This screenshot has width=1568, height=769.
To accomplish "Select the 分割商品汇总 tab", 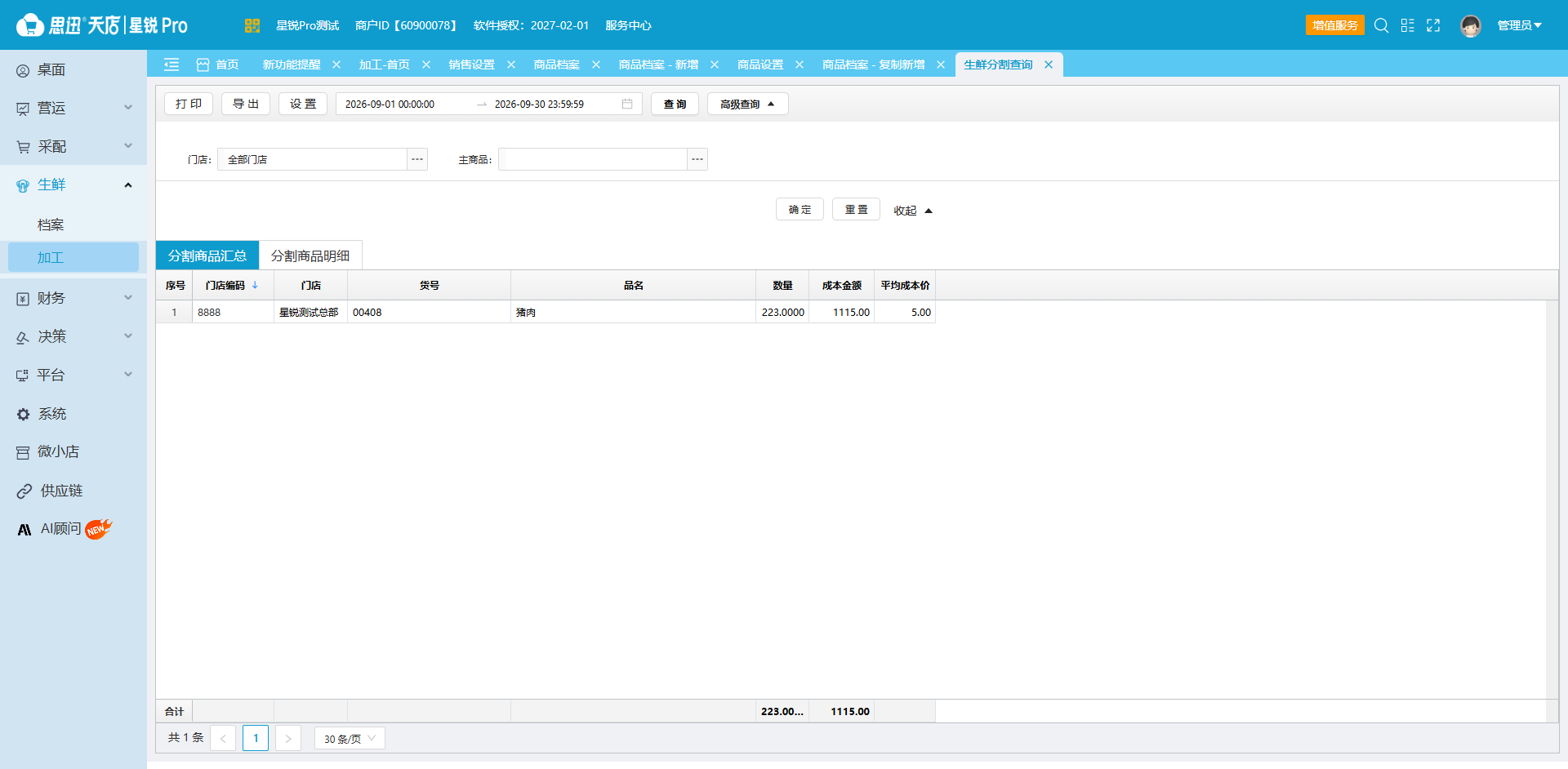I will coord(207,256).
